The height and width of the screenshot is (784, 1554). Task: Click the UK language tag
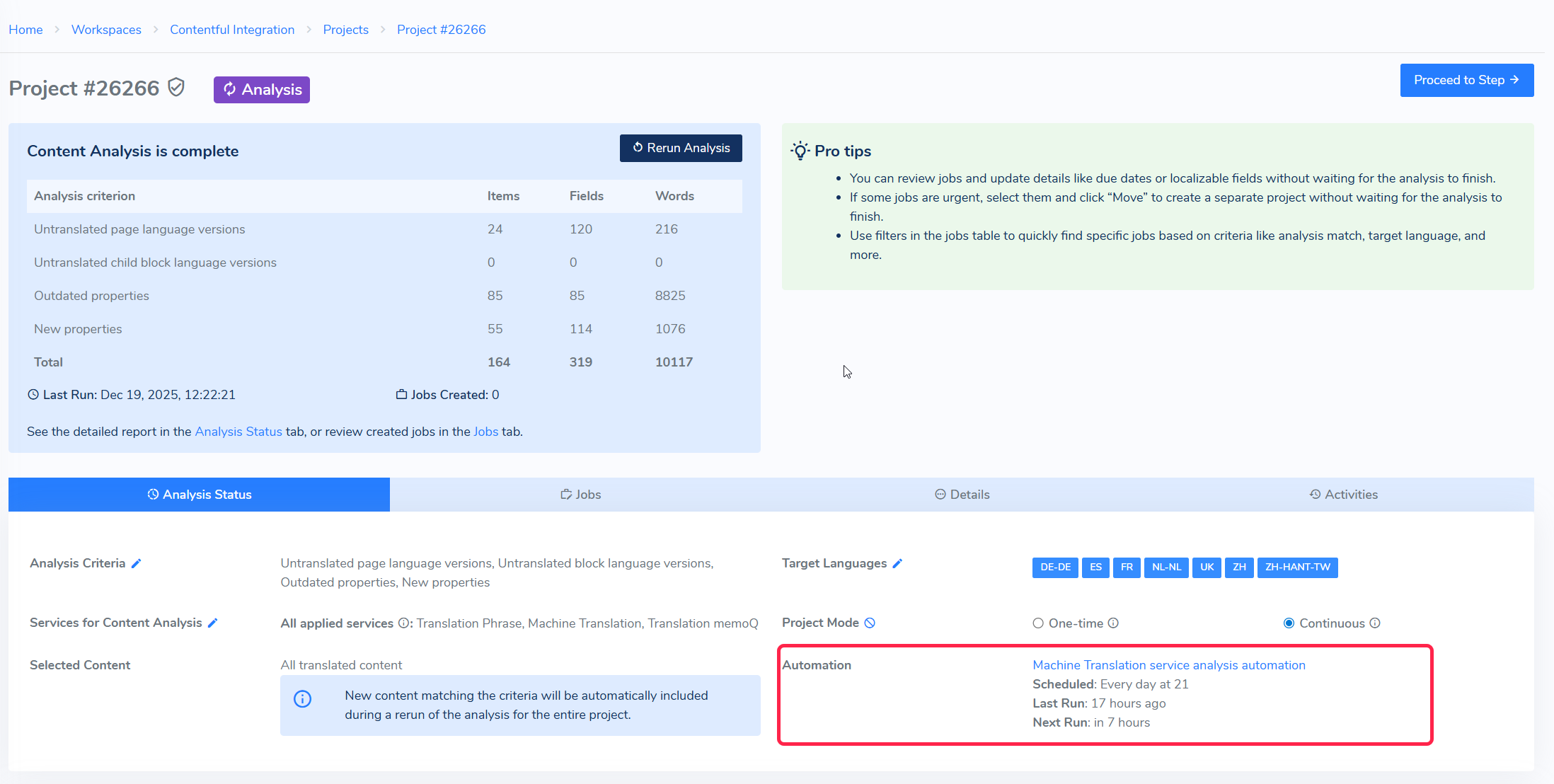tap(1207, 567)
